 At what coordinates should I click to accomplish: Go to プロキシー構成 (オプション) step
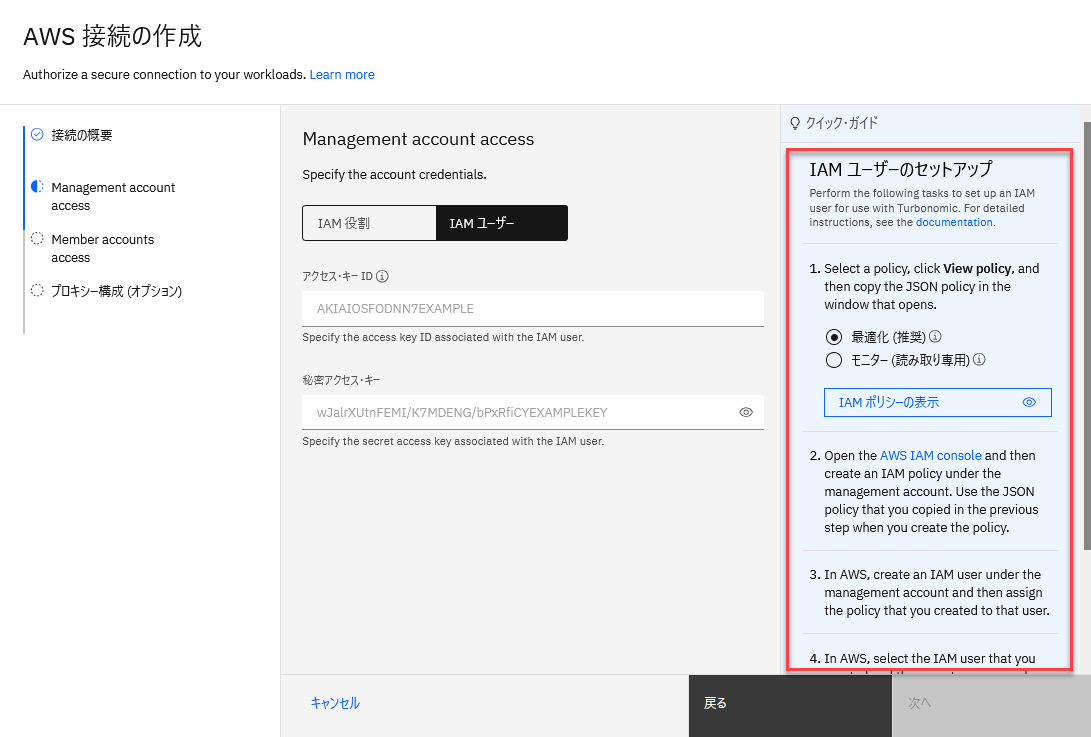tap(116, 291)
